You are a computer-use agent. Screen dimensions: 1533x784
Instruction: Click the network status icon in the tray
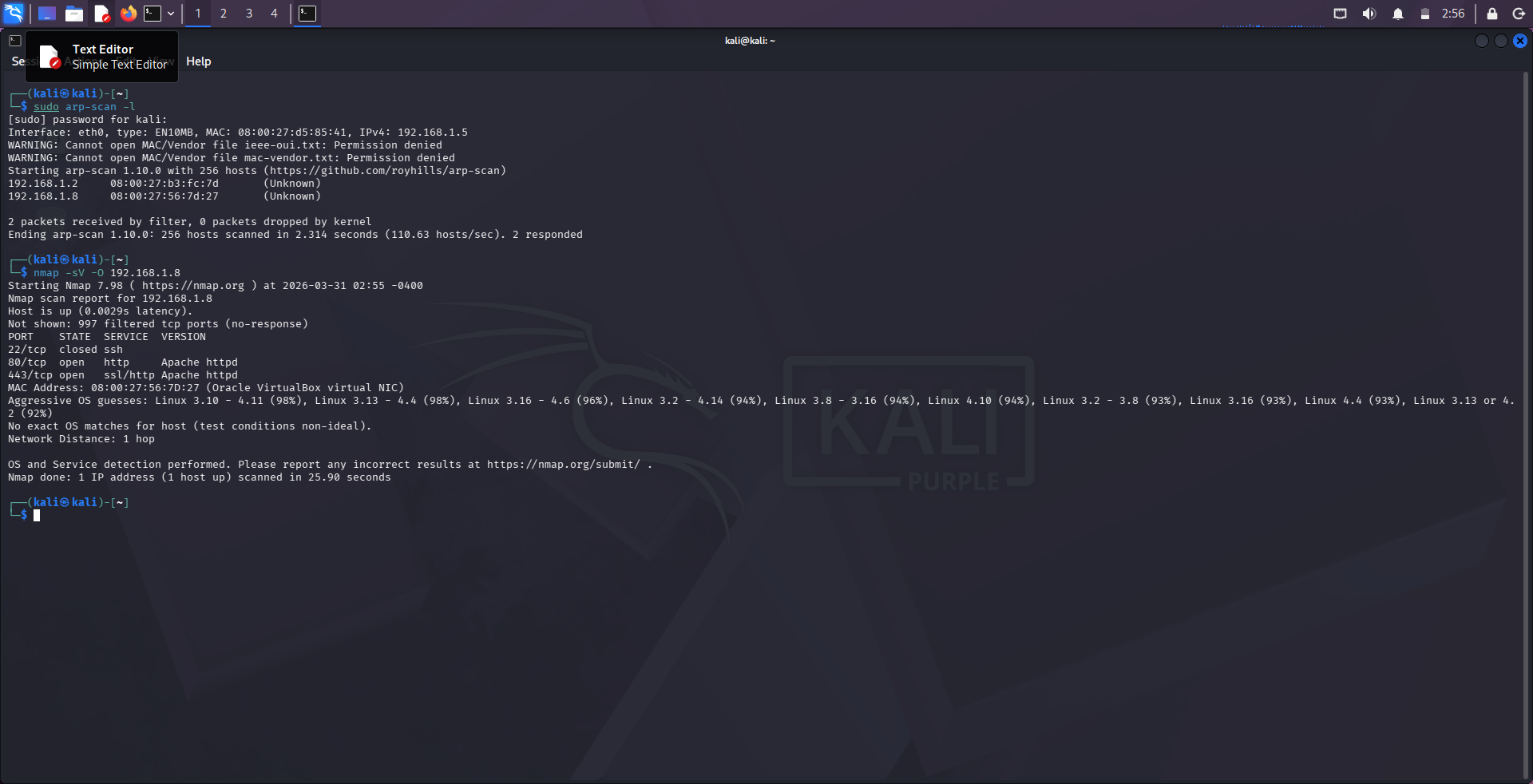click(x=1341, y=14)
